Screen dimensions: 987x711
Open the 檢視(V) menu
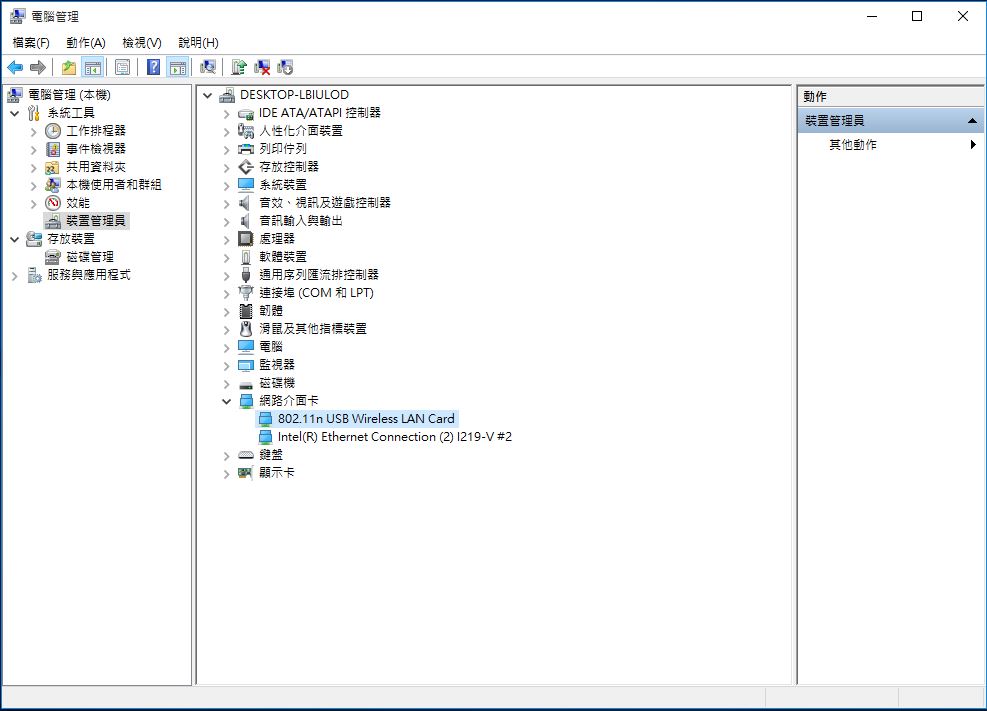pos(142,43)
